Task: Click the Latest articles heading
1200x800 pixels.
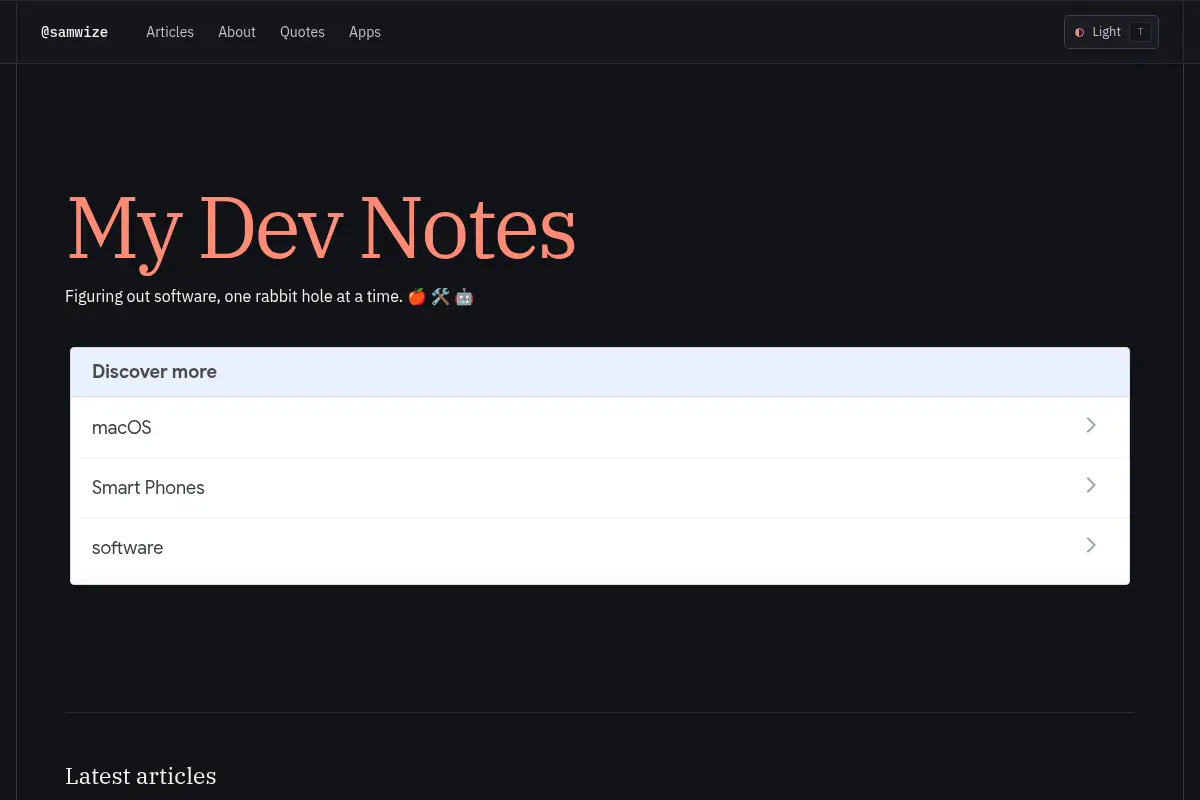Action: (141, 776)
